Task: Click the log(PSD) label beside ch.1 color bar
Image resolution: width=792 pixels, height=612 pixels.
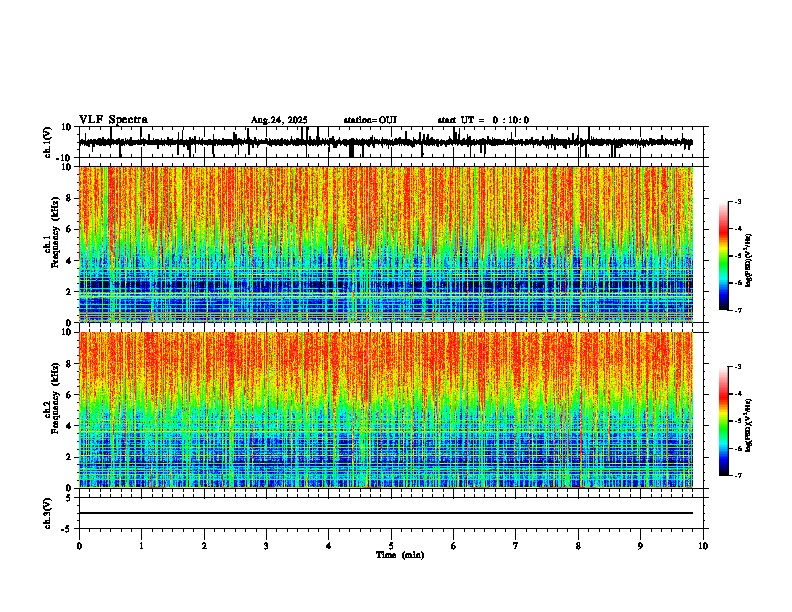Action: click(749, 260)
